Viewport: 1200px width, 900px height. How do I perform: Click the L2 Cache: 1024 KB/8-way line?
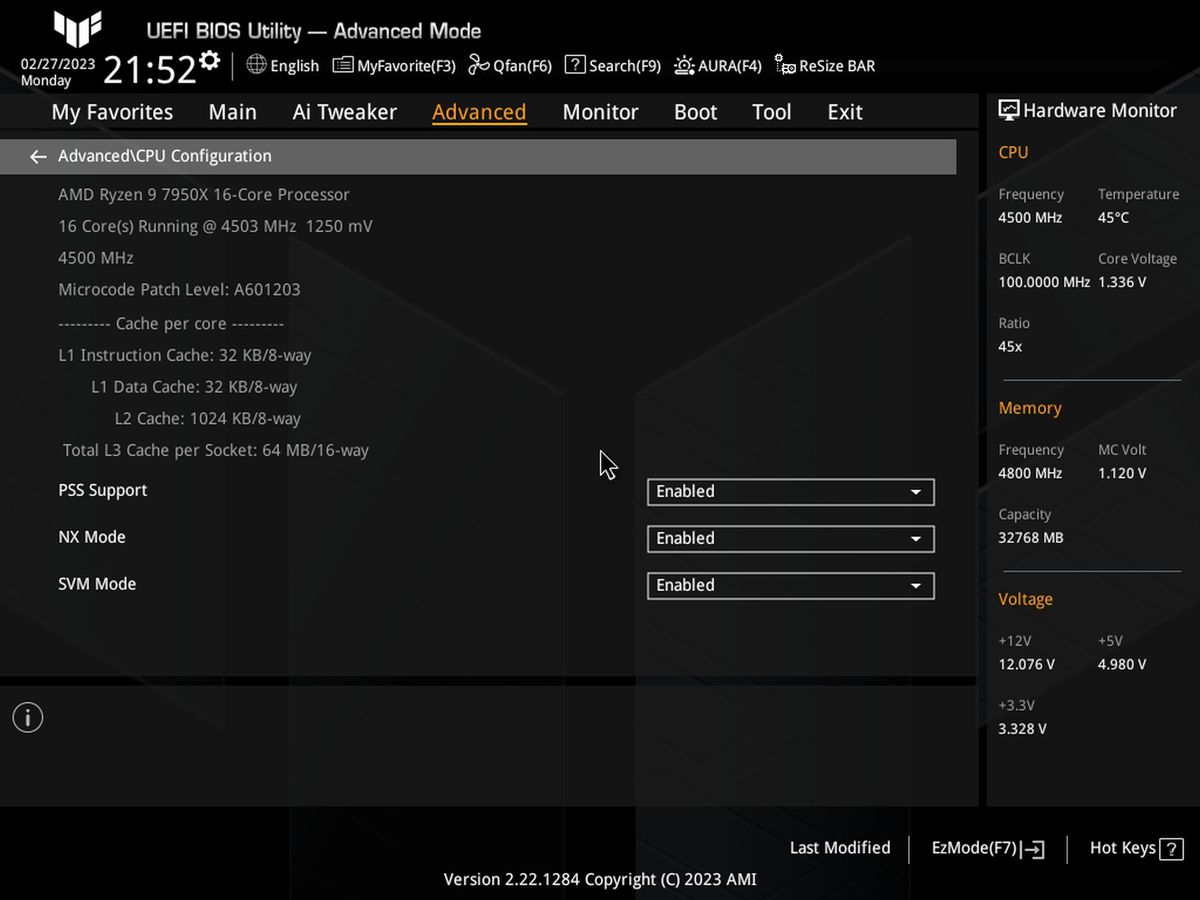(x=208, y=418)
